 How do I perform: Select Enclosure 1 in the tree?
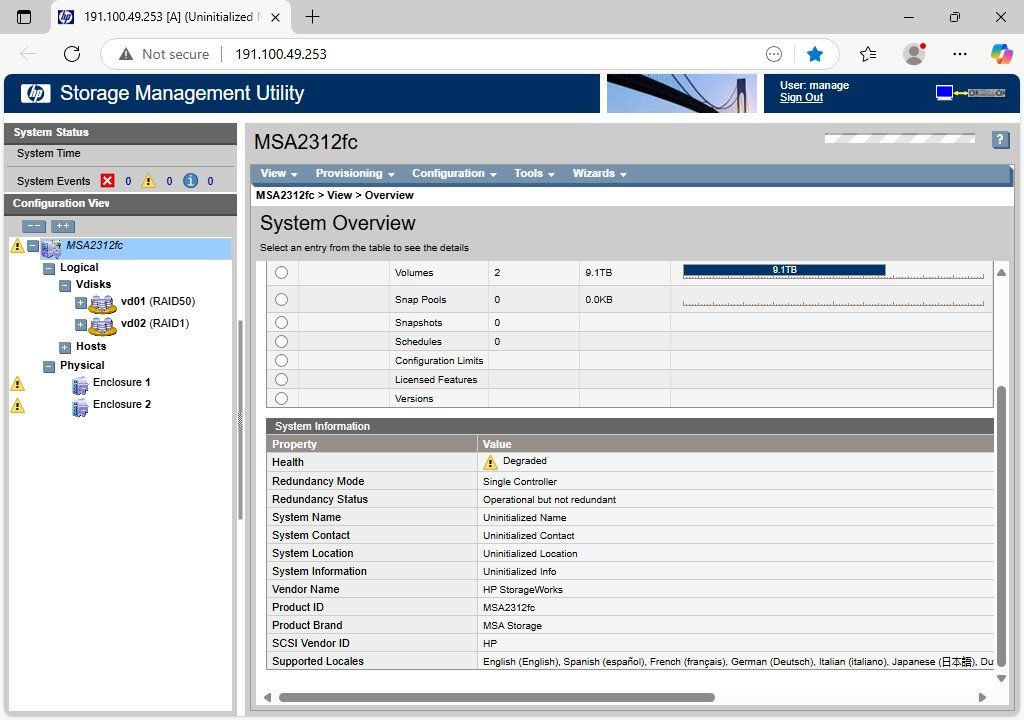121,382
